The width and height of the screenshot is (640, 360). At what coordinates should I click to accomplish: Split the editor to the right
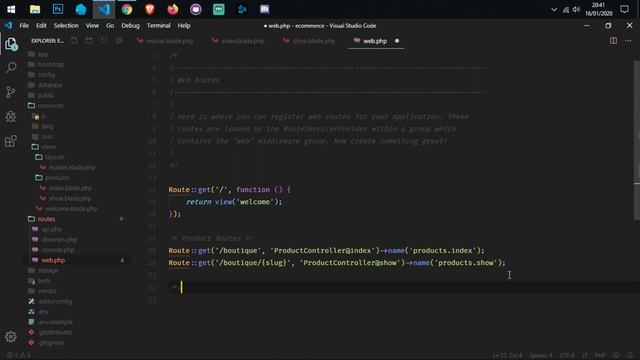[613, 40]
